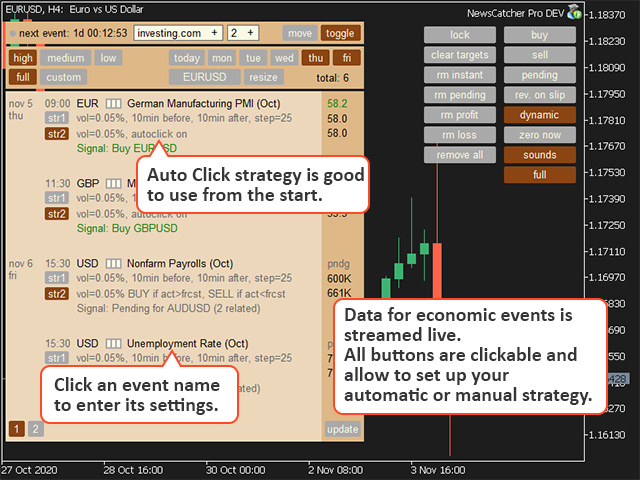Screen dimensions: 640x480
Task: Click impact bars icon next to German Manufacturing PMI
Action: (113, 104)
